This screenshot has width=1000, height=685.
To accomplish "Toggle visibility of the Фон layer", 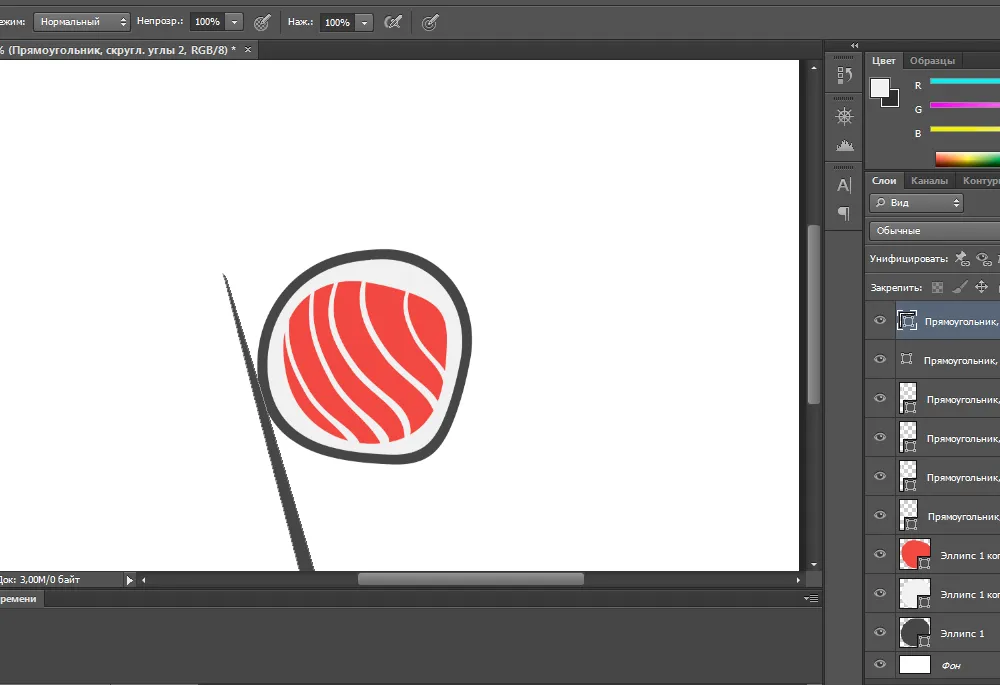I will (880, 664).
